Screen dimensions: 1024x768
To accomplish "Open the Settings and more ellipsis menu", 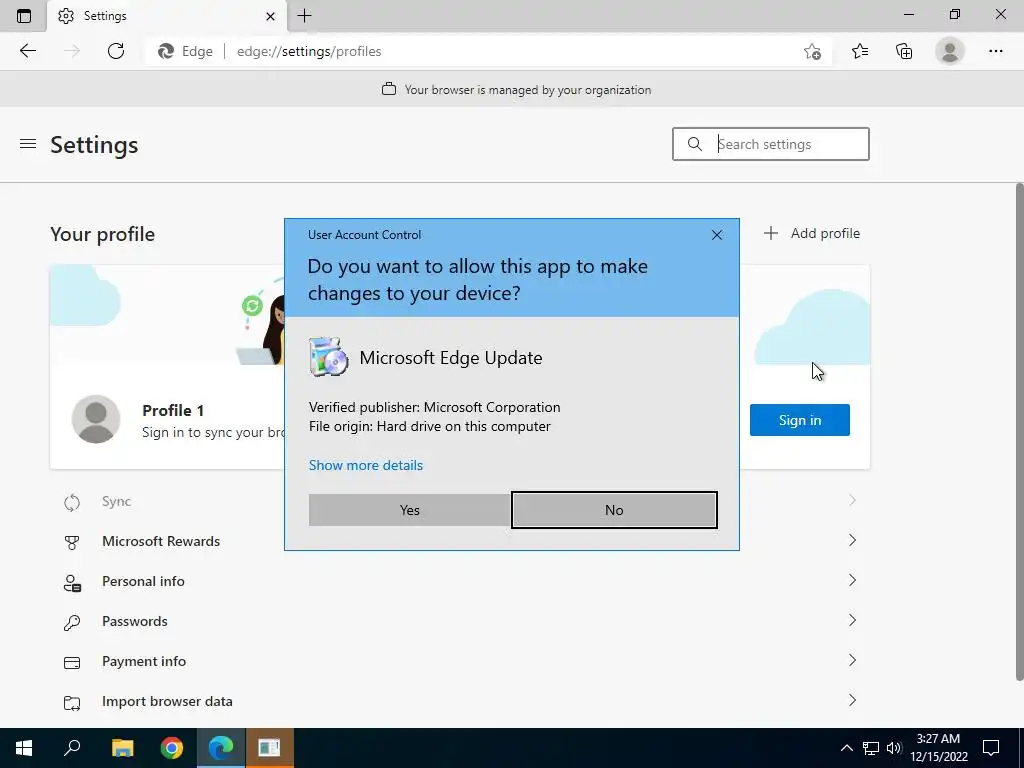I will click(995, 51).
